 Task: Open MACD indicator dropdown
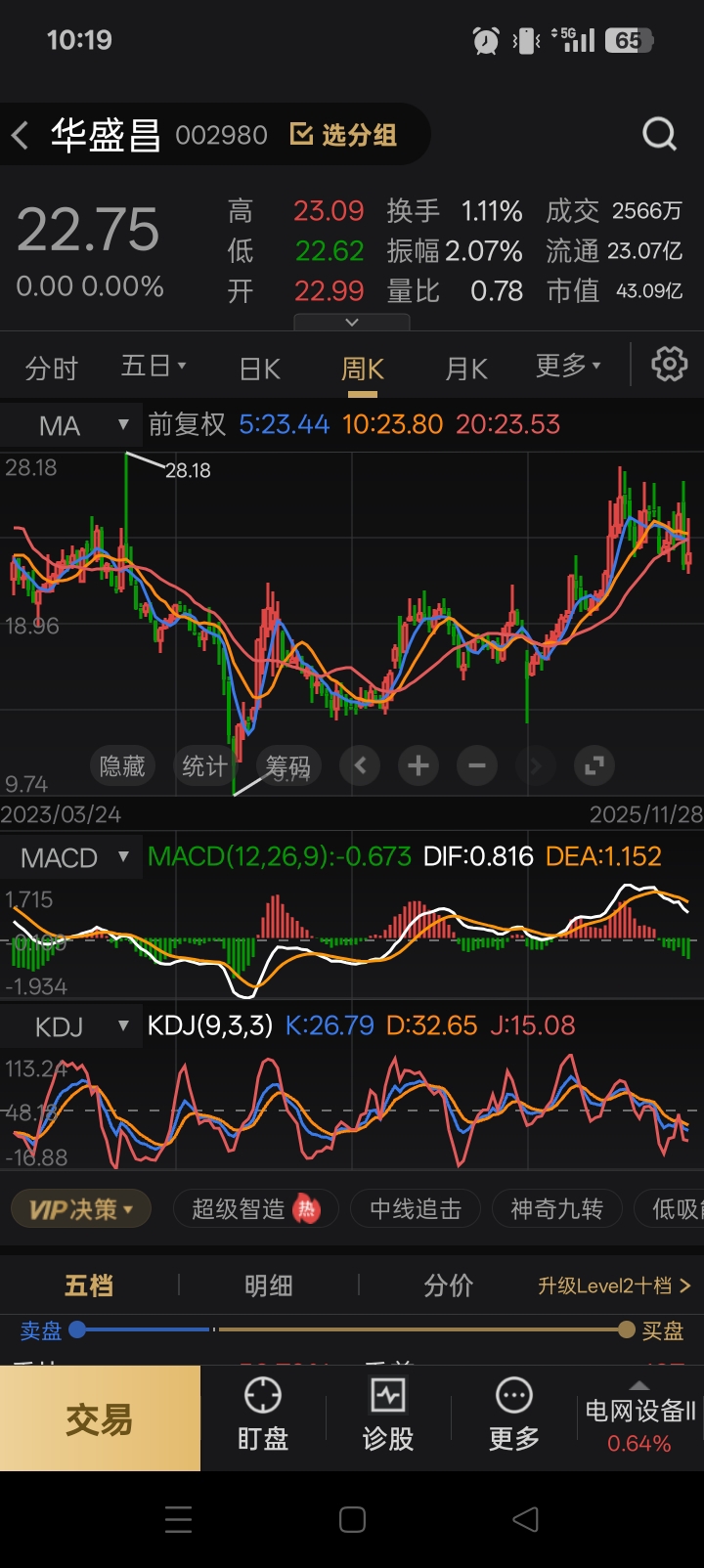(x=71, y=857)
